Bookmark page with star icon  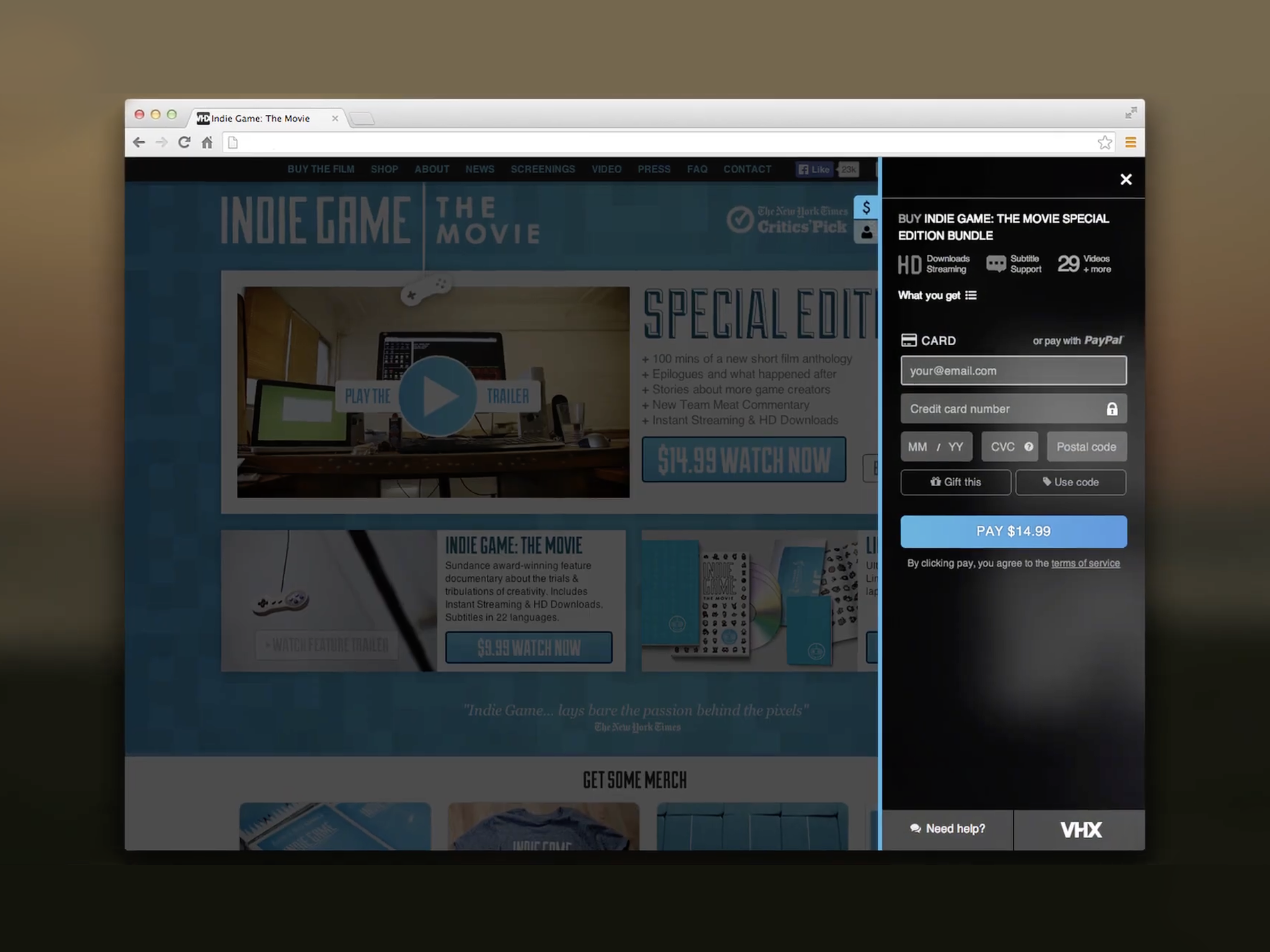(1104, 142)
